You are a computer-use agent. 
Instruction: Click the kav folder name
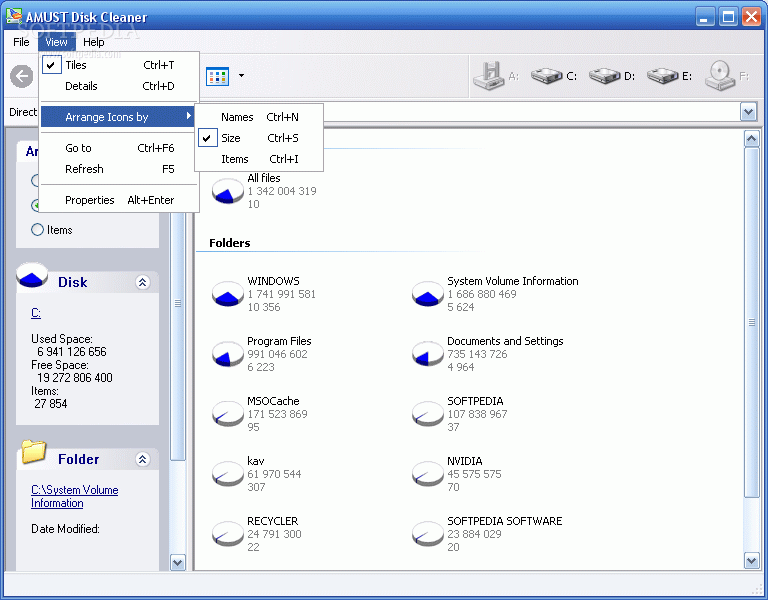click(x=256, y=461)
